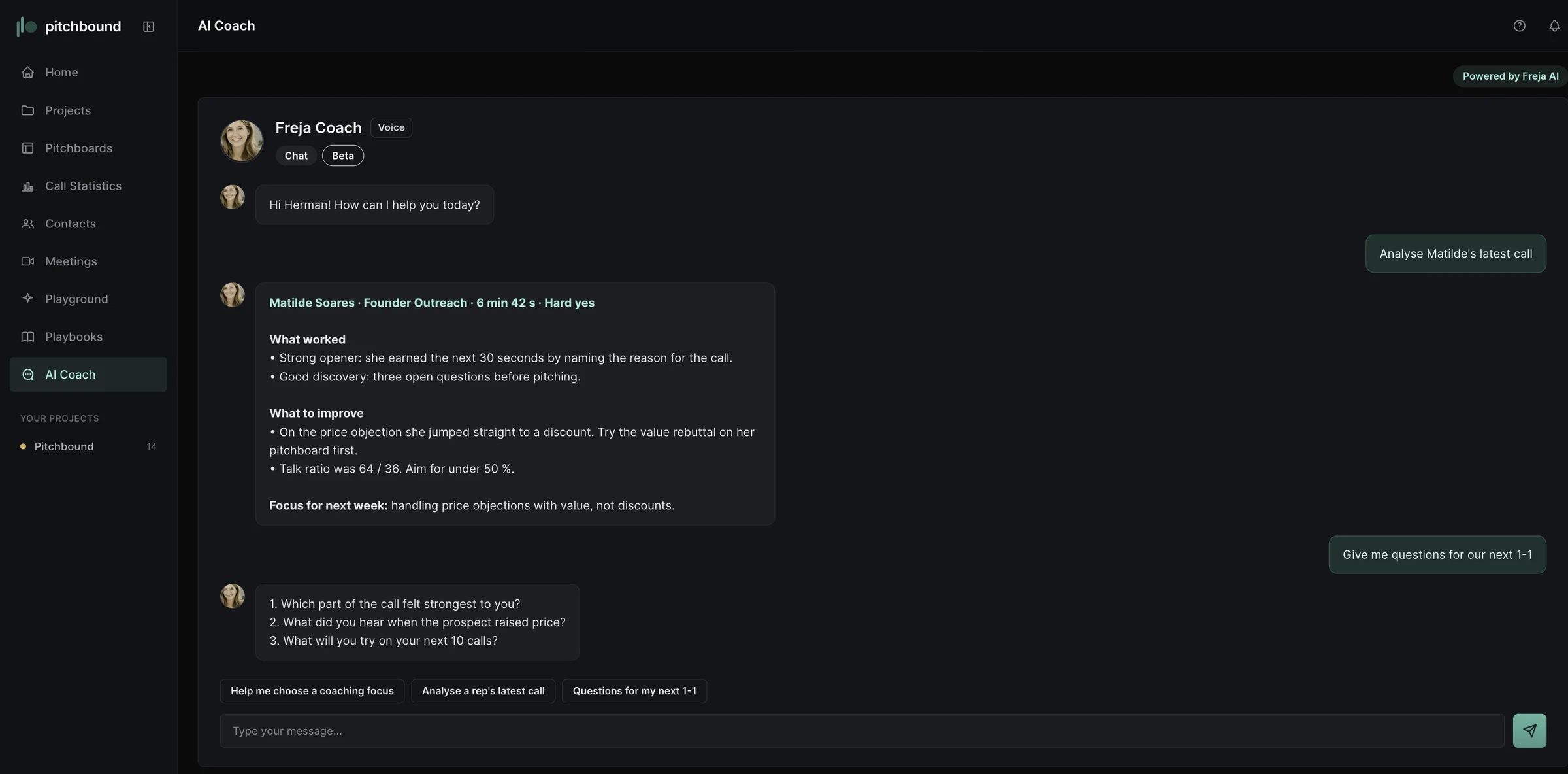Focus the 'Type your message...' field

click(x=862, y=731)
